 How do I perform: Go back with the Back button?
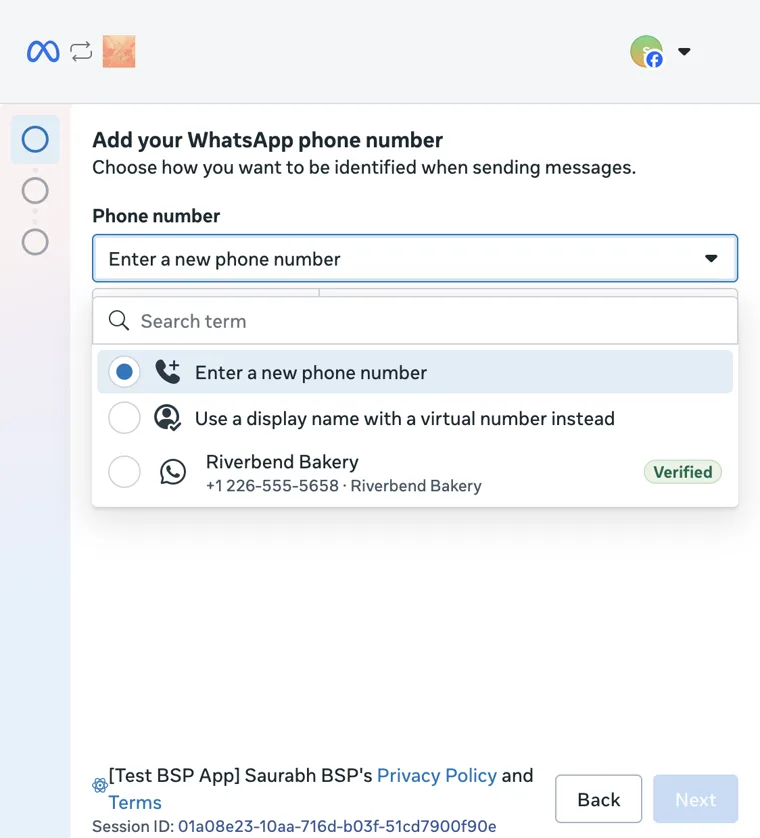tap(599, 799)
